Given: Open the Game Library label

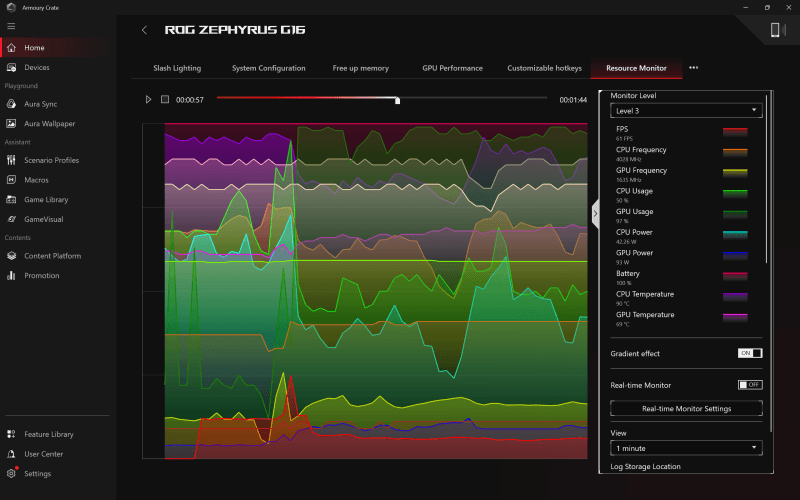Looking at the screenshot, I should point(46,199).
